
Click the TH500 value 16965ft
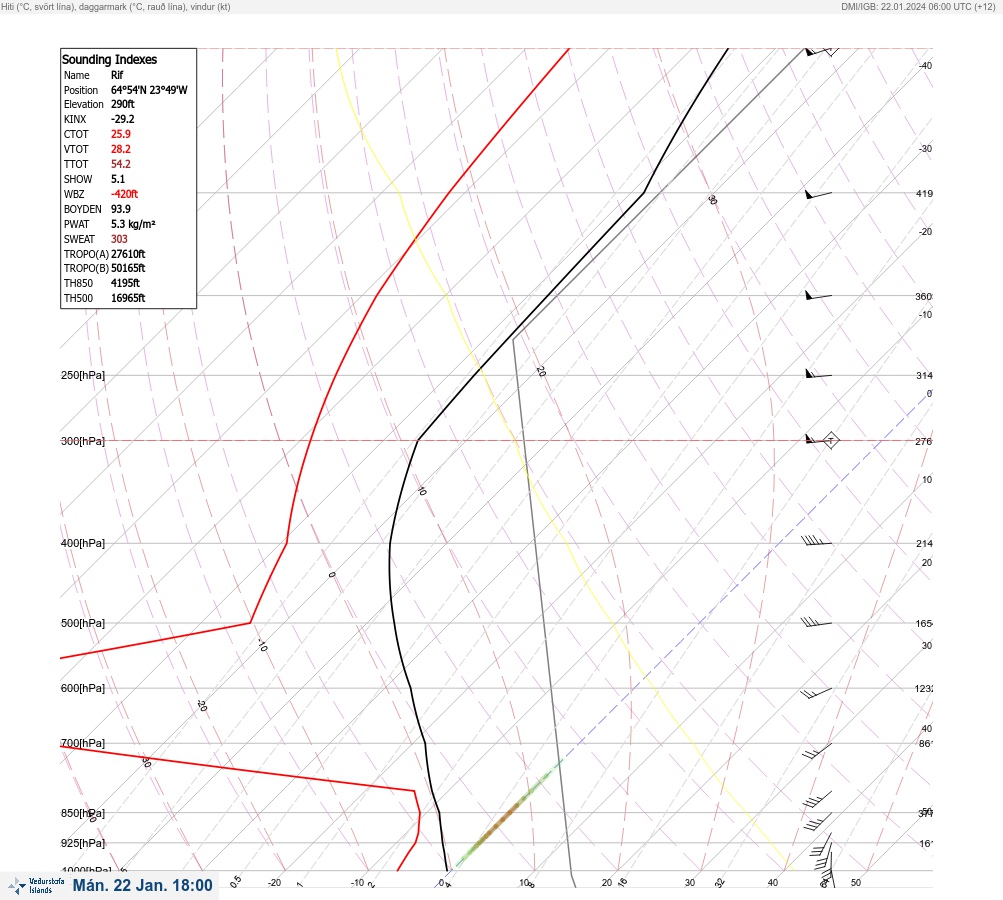128,298
